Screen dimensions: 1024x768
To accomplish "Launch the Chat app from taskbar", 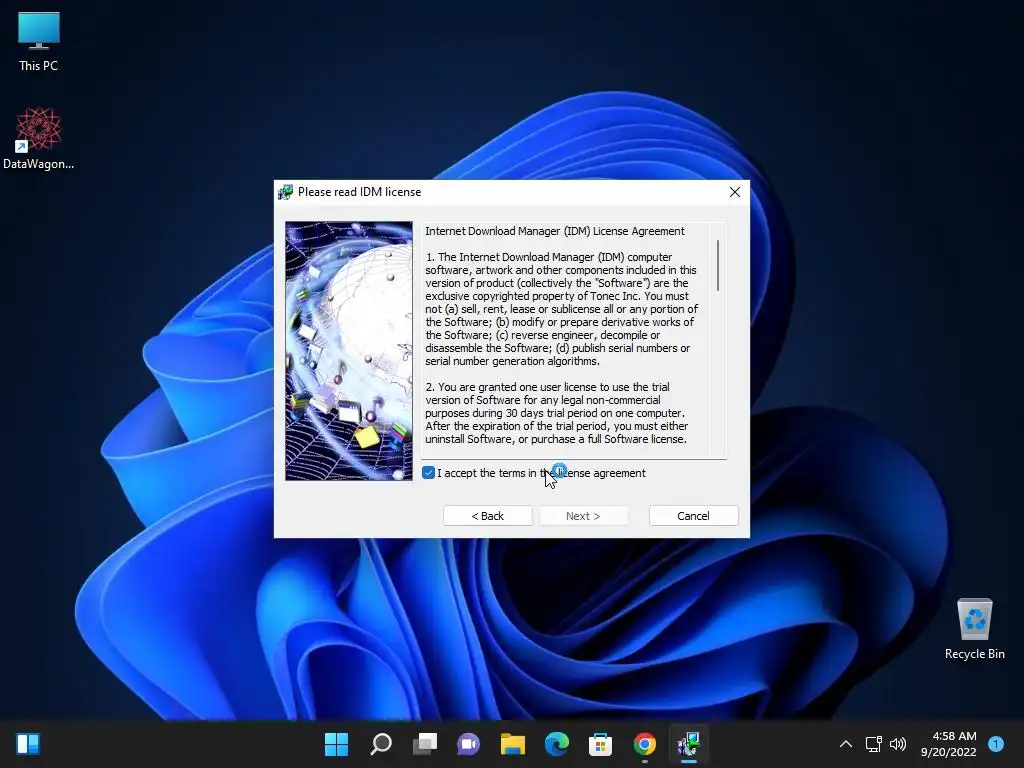I will click(x=468, y=744).
